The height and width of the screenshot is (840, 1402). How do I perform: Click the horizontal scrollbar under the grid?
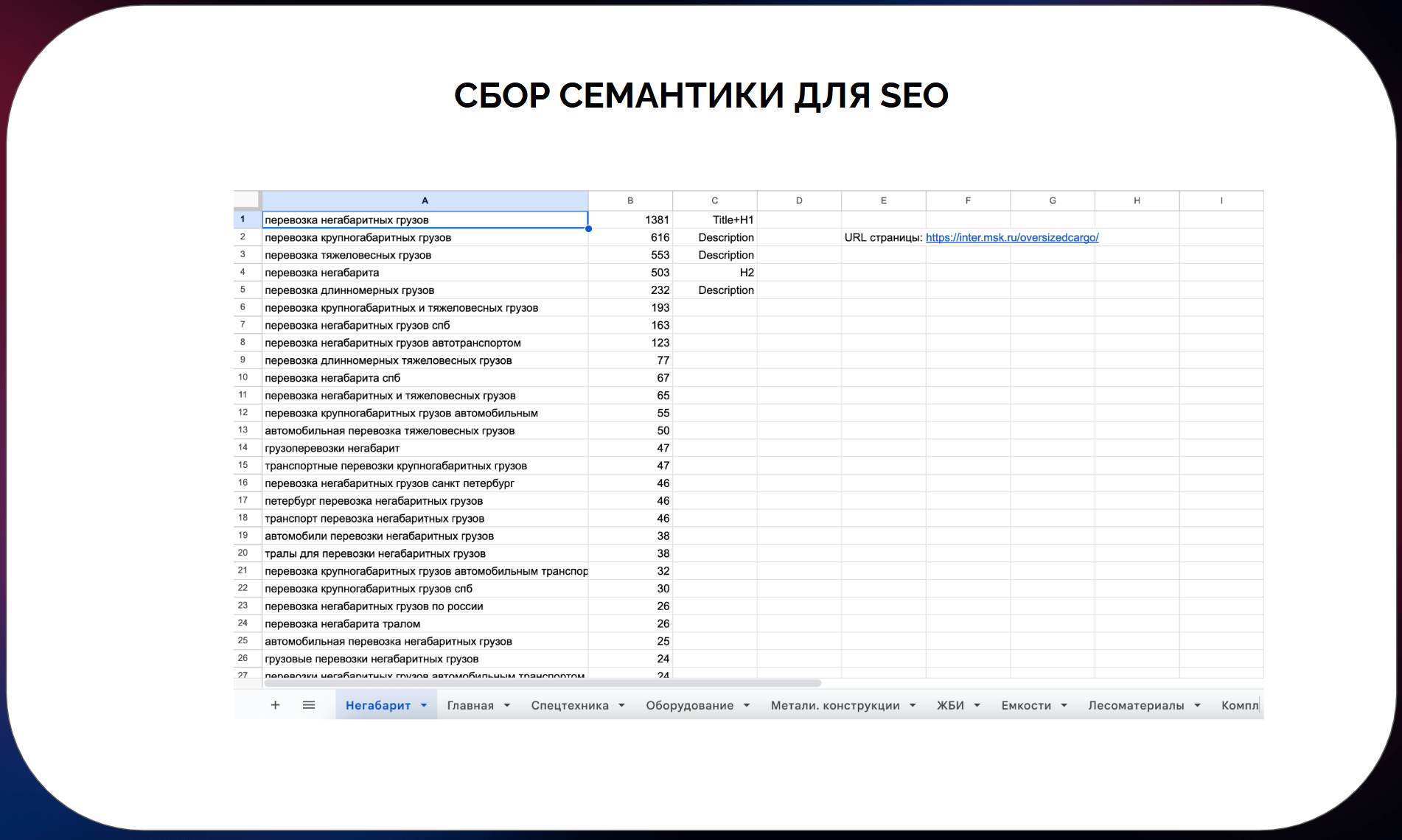coord(543,683)
